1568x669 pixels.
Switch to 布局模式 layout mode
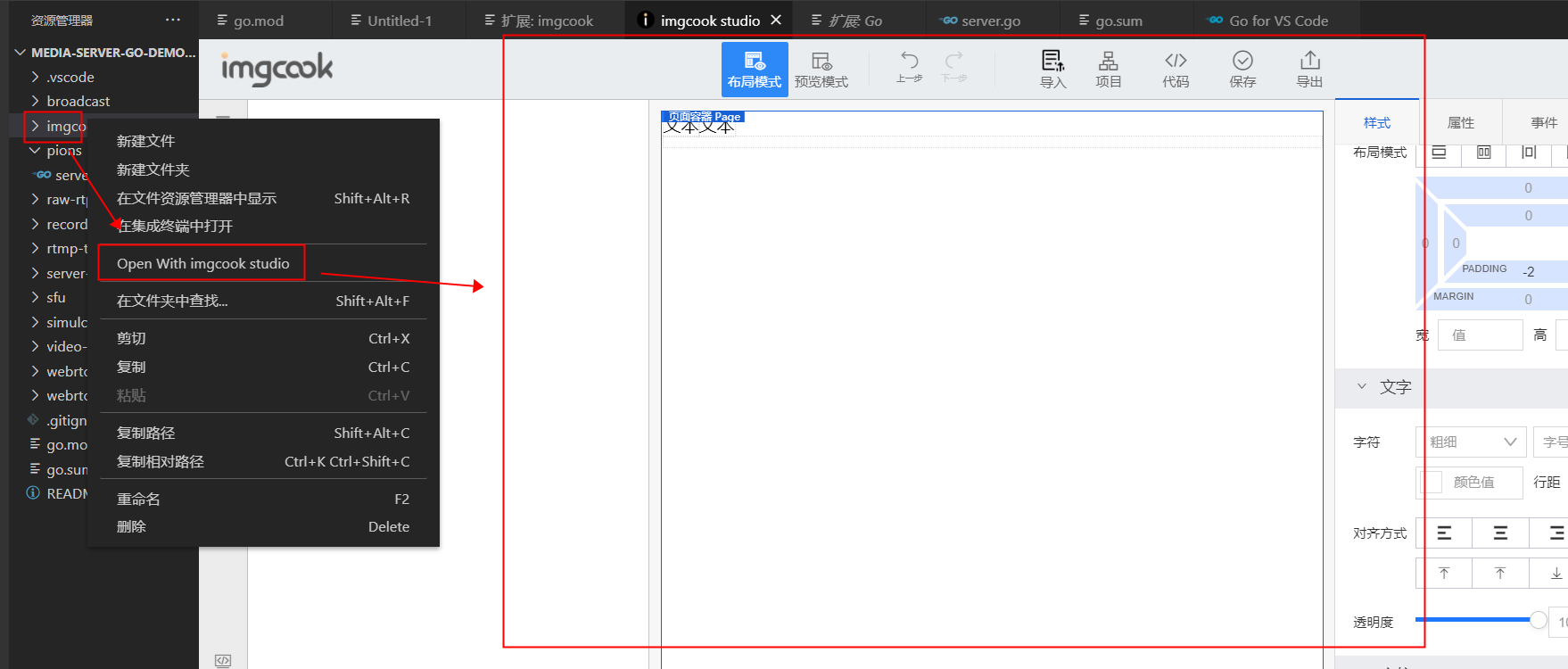(x=755, y=69)
